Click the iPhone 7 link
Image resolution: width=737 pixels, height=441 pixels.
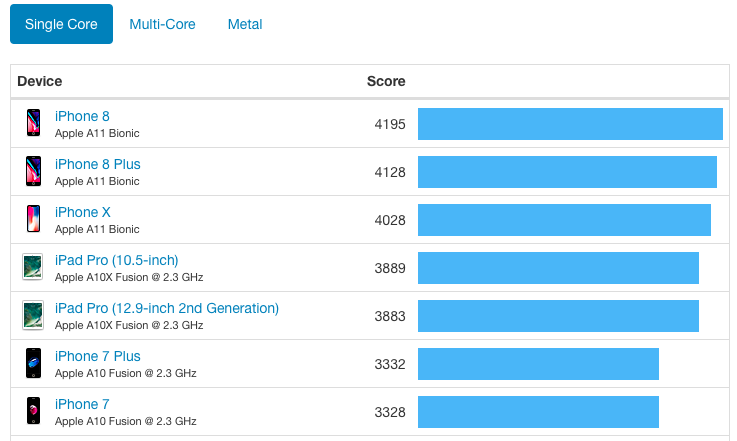[x=82, y=404]
